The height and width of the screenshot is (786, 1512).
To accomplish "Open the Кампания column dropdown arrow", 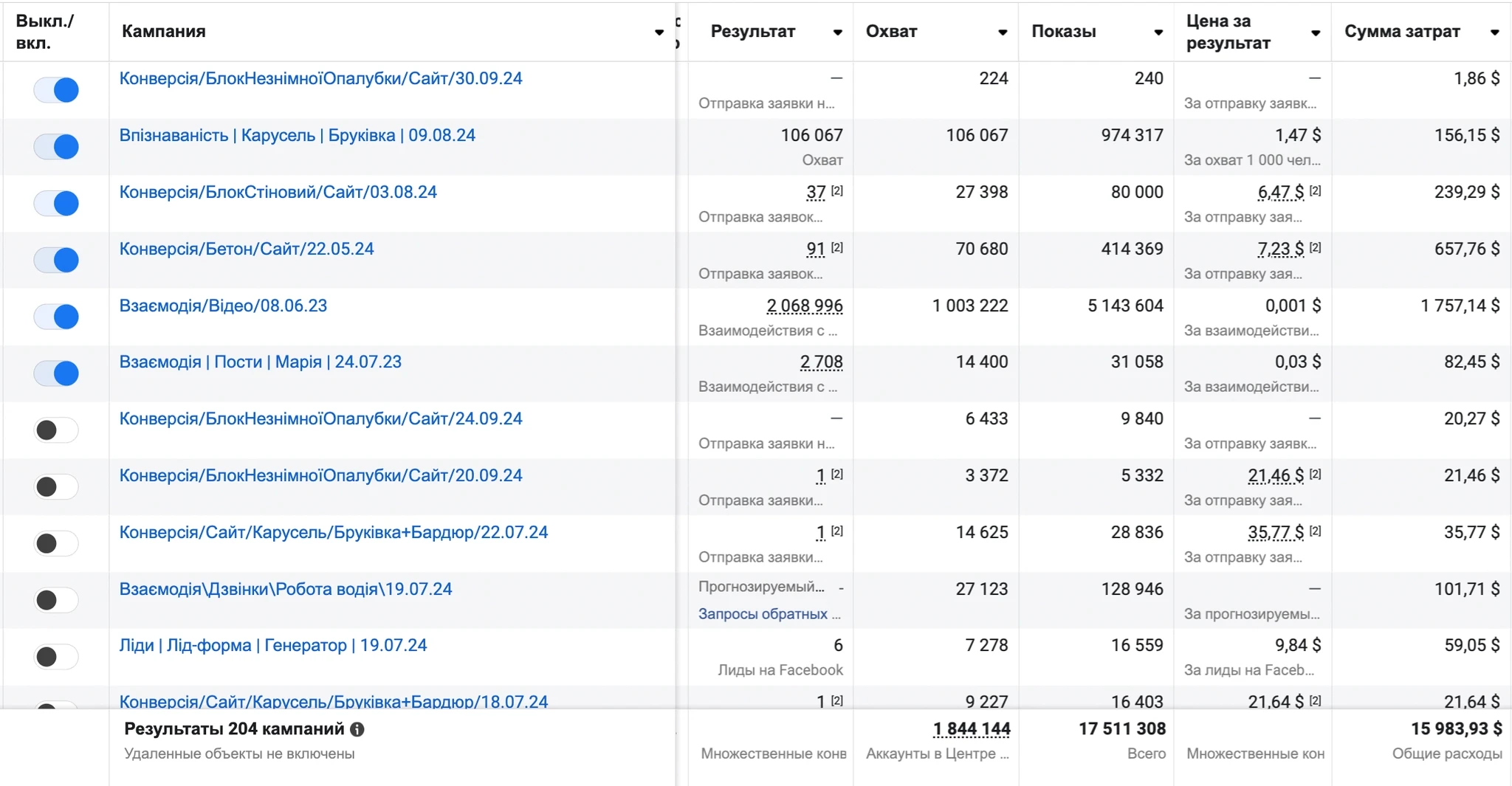I will 659,32.
